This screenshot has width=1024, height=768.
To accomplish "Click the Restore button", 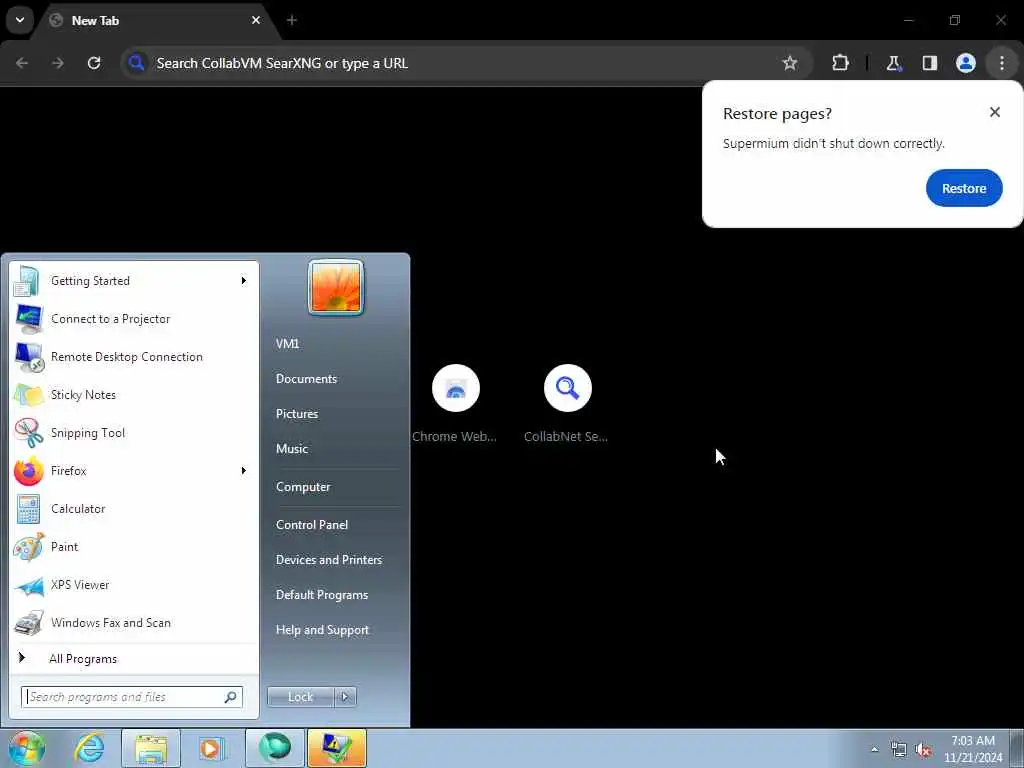I will [x=964, y=188].
